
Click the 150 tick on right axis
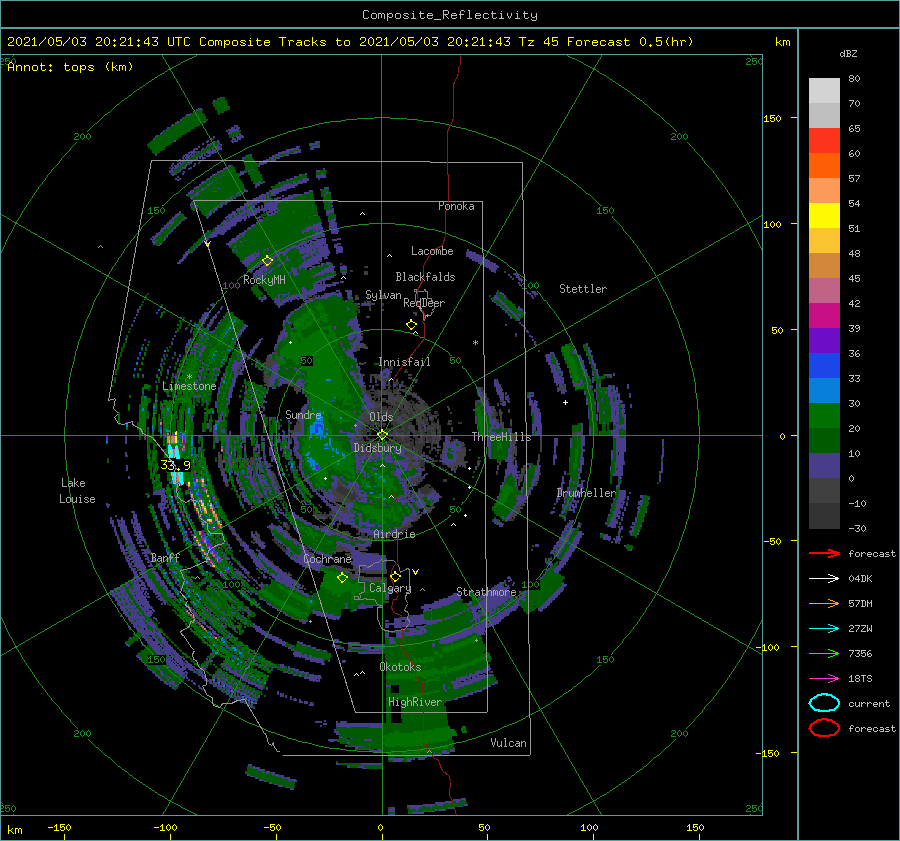(773, 118)
